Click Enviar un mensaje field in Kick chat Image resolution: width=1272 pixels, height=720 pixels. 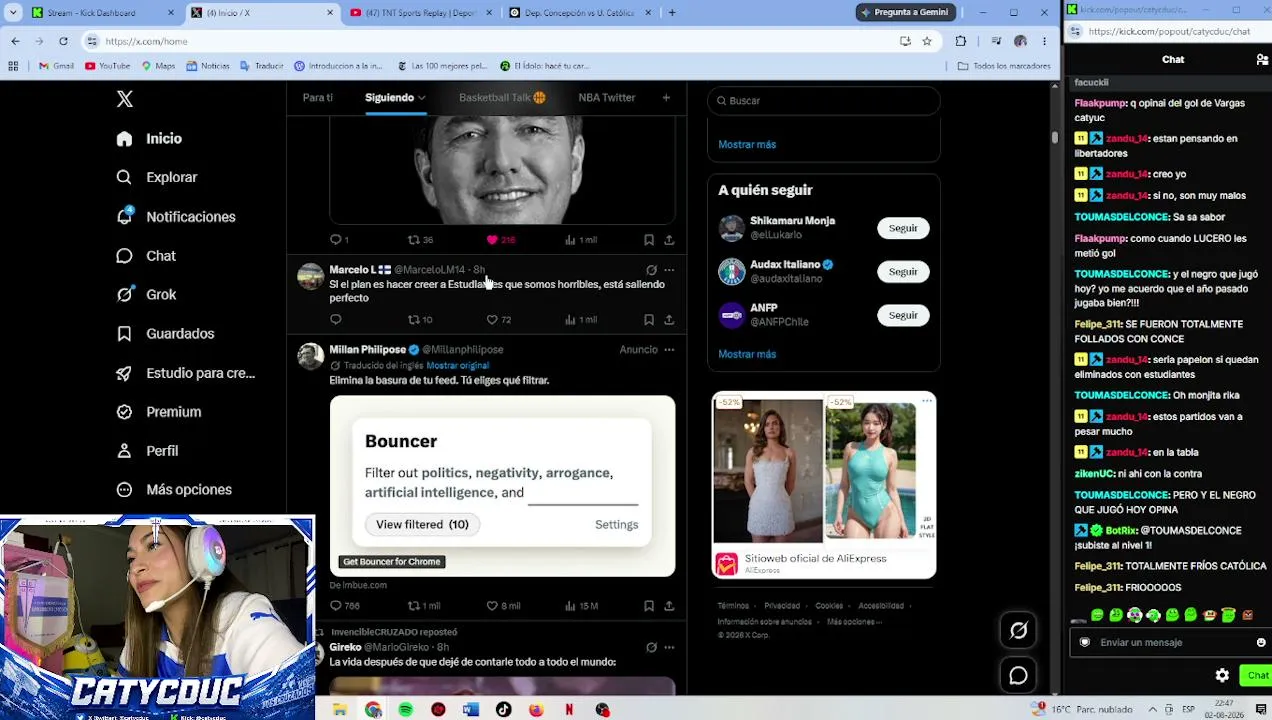click(x=1170, y=642)
